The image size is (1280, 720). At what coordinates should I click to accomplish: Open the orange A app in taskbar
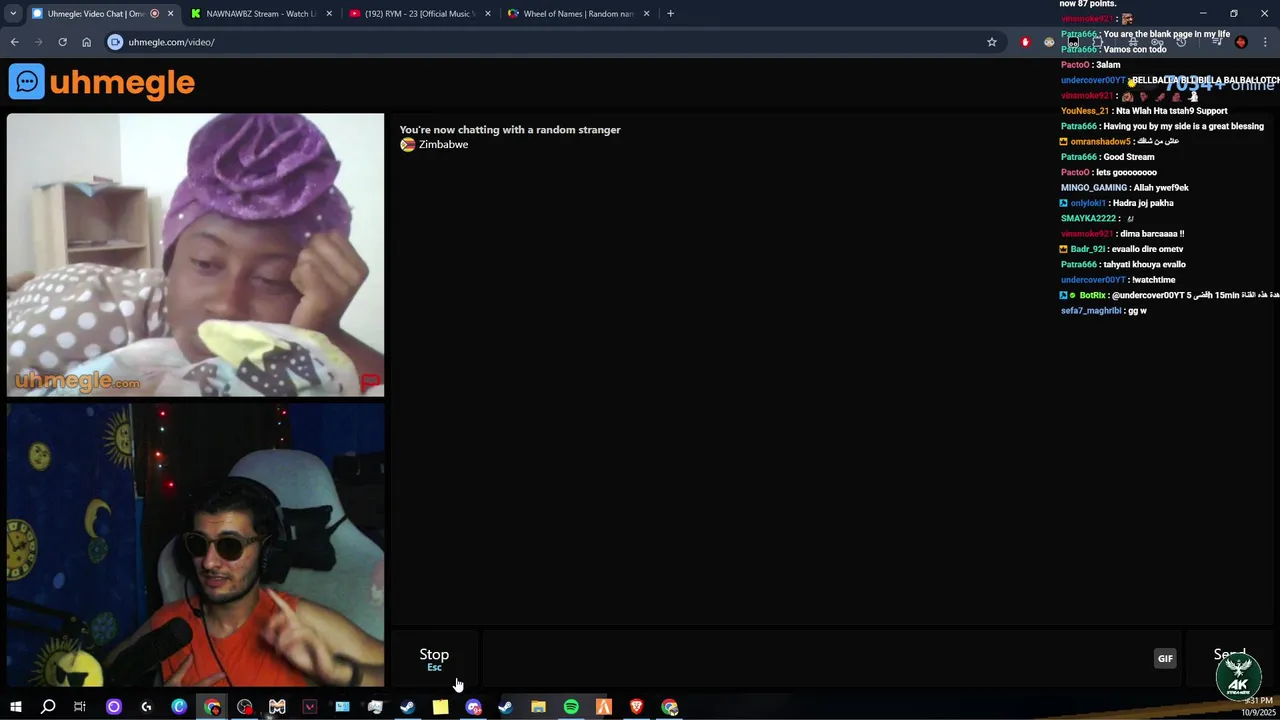[x=604, y=707]
